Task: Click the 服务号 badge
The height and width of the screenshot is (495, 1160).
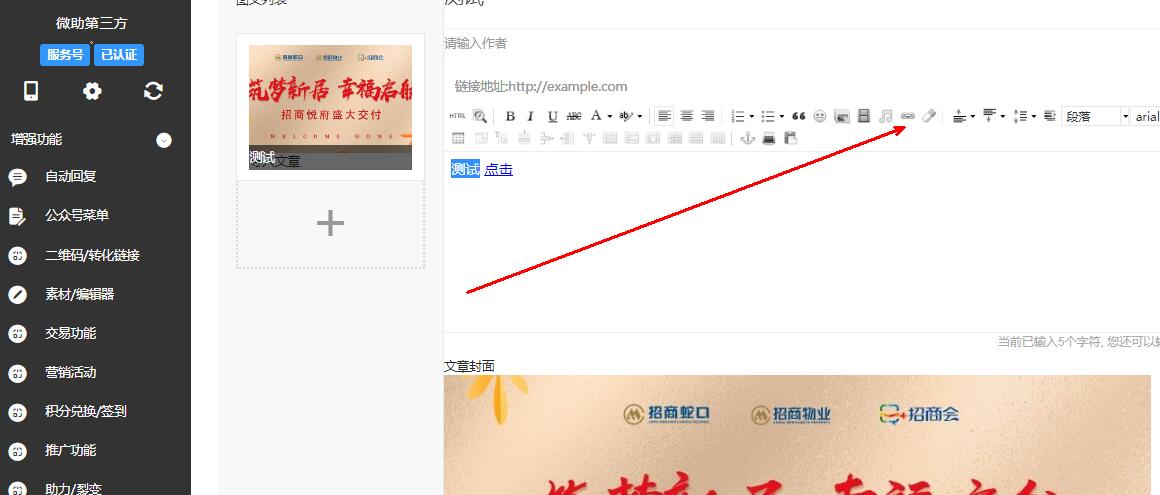Action: point(65,55)
